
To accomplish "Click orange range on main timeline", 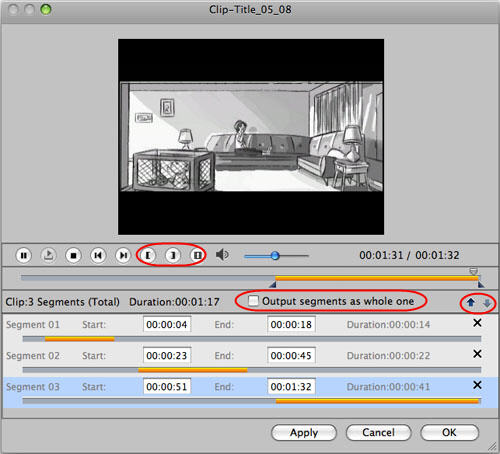I will click(377, 278).
